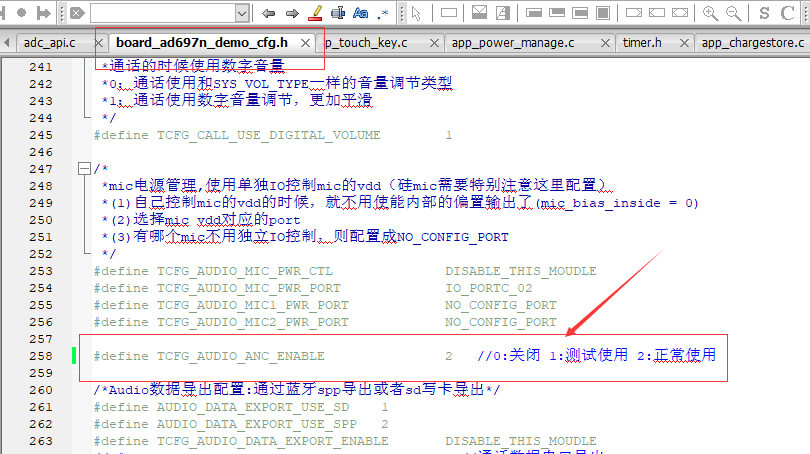Zoom in with the magnifier plus
Image resolution: width=810 pixels, height=454 pixels.
[710, 13]
